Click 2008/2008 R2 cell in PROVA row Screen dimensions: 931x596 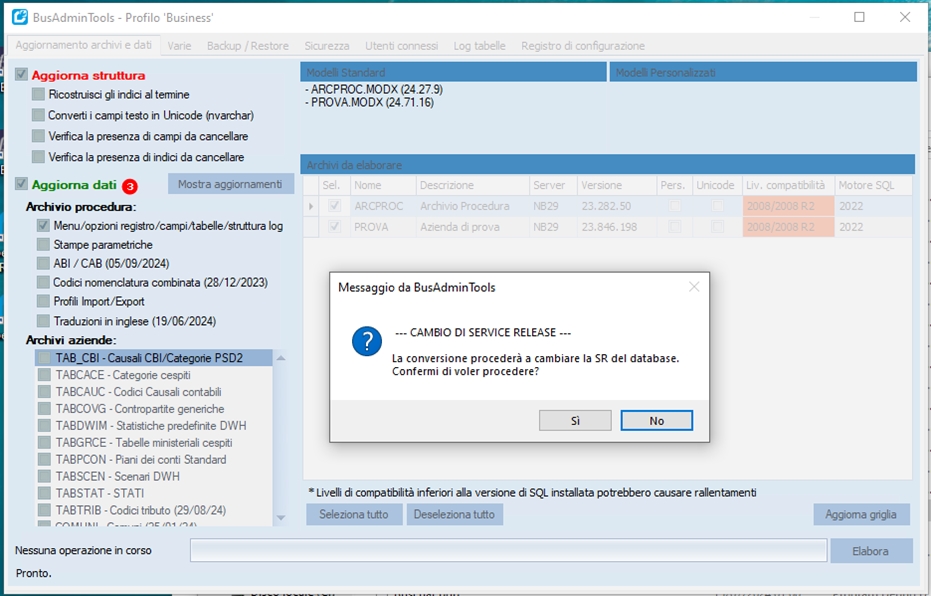(x=788, y=227)
